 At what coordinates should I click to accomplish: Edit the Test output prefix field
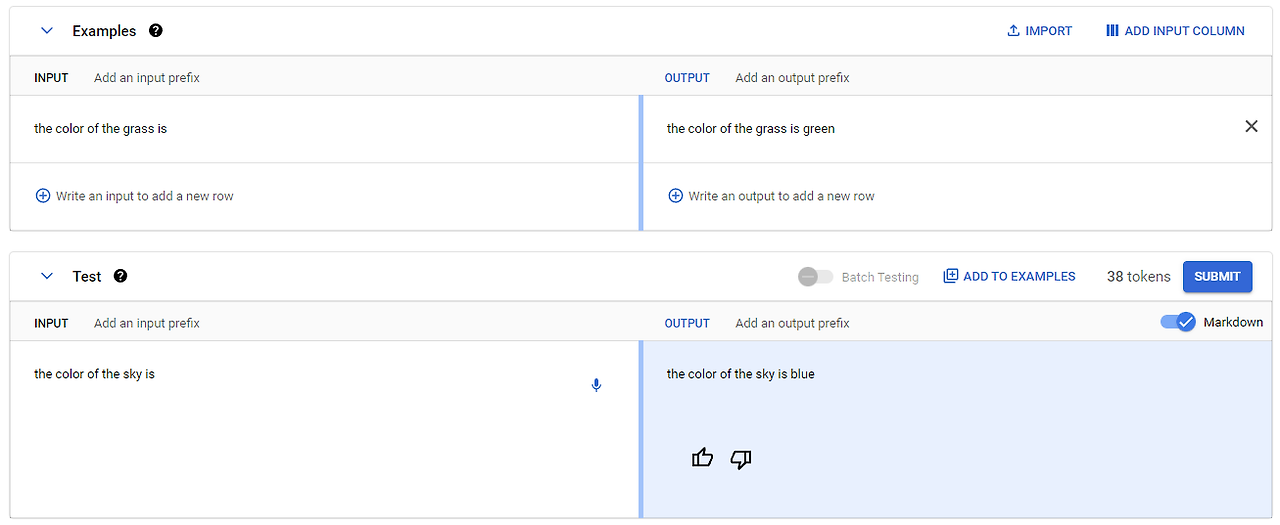coord(792,323)
